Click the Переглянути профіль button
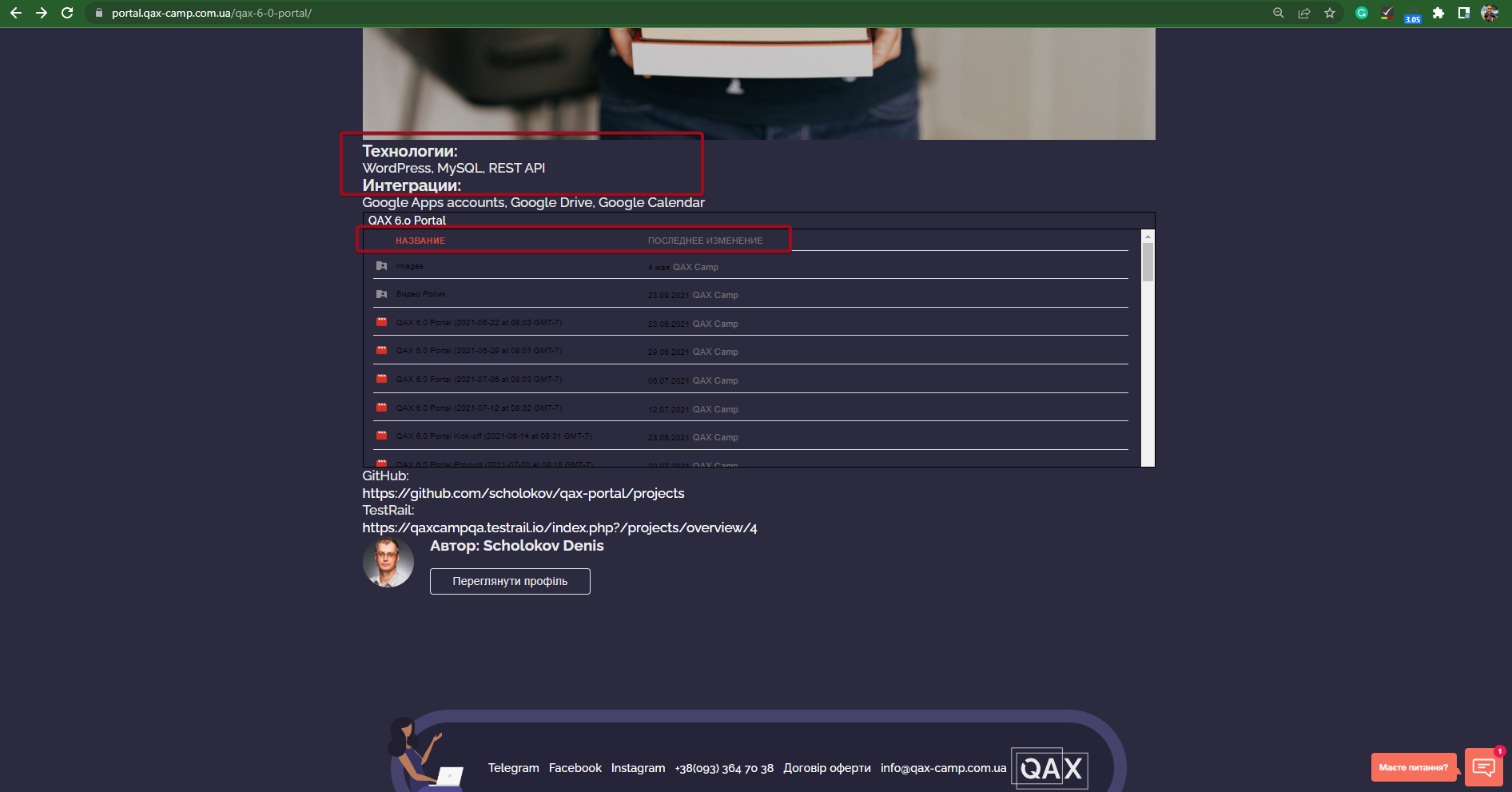Image resolution: width=1512 pixels, height=792 pixels. (510, 581)
